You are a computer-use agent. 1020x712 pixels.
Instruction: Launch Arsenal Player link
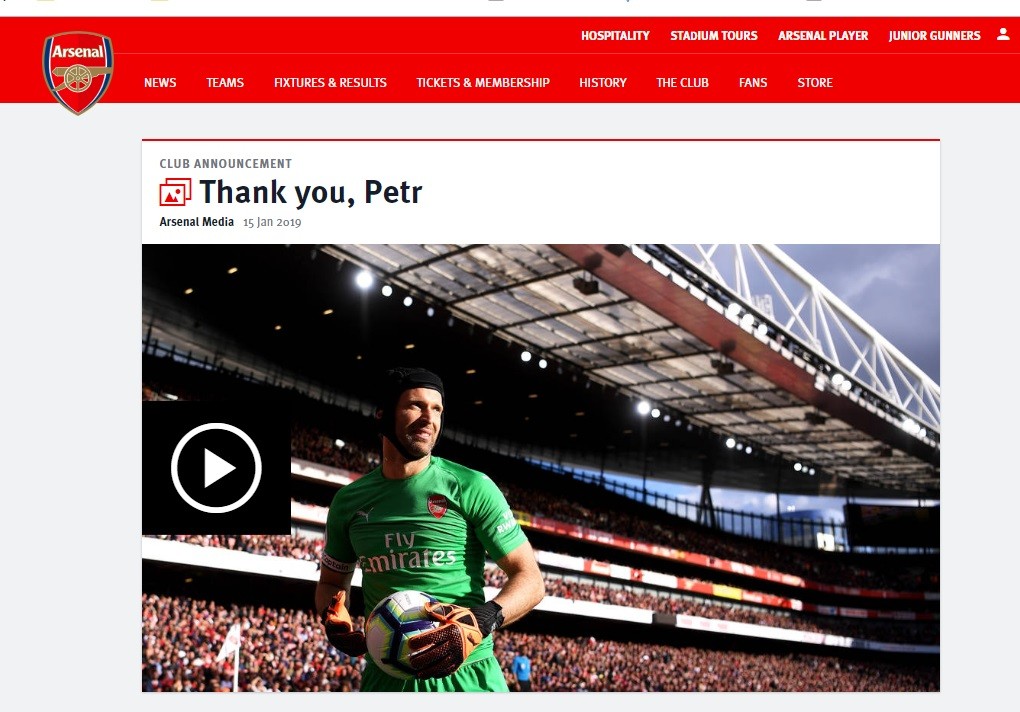(824, 36)
